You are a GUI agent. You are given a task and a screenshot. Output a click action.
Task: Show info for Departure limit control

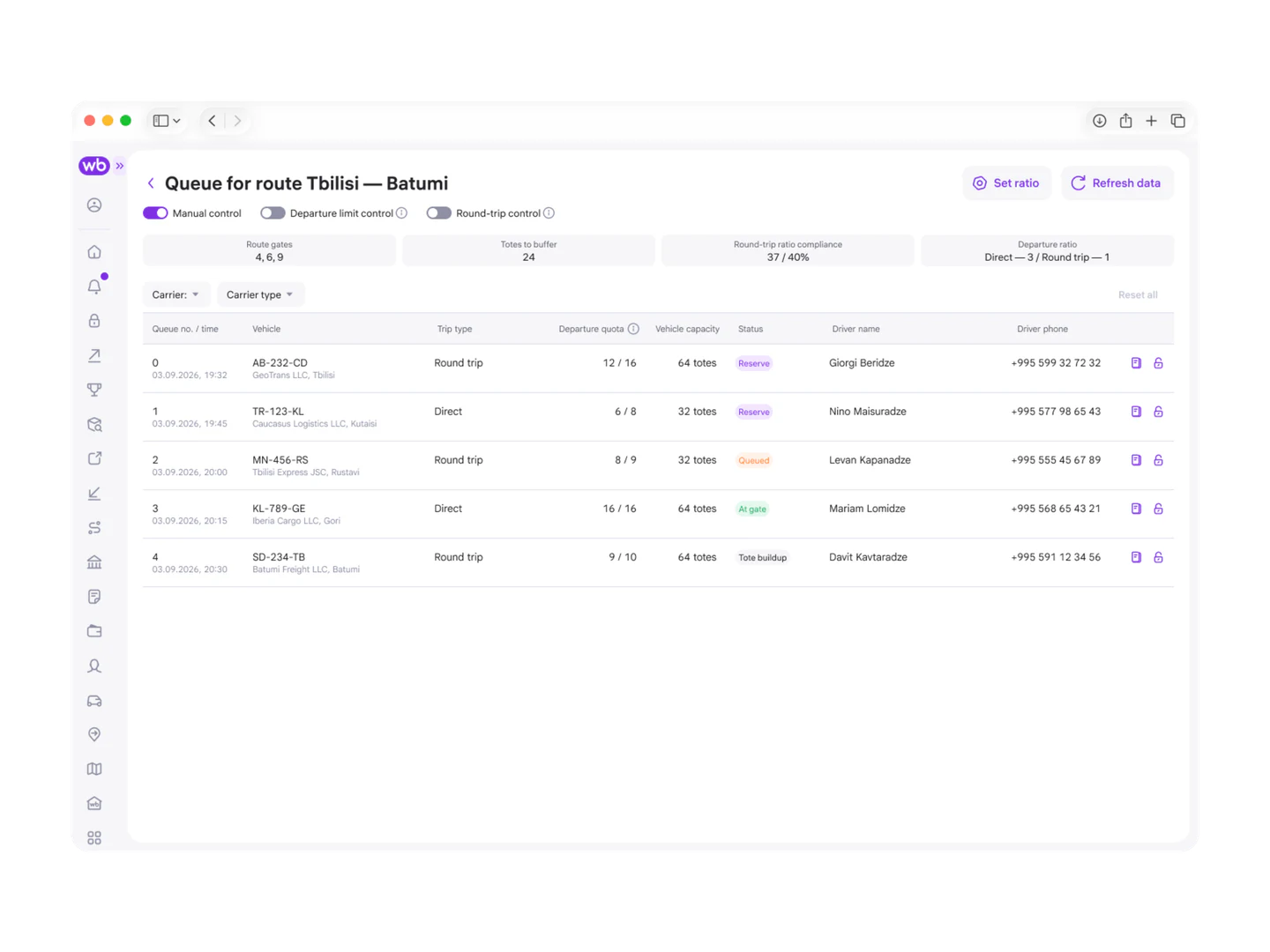point(402,213)
